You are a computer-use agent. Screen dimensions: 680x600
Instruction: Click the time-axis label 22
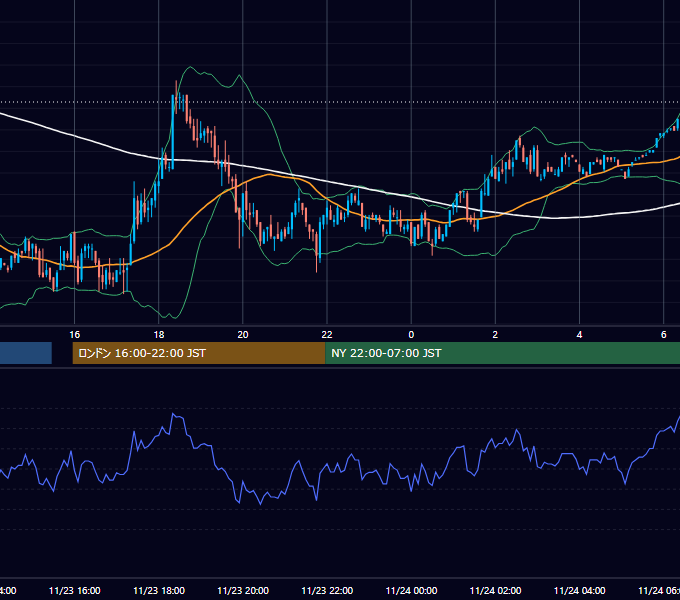327,334
